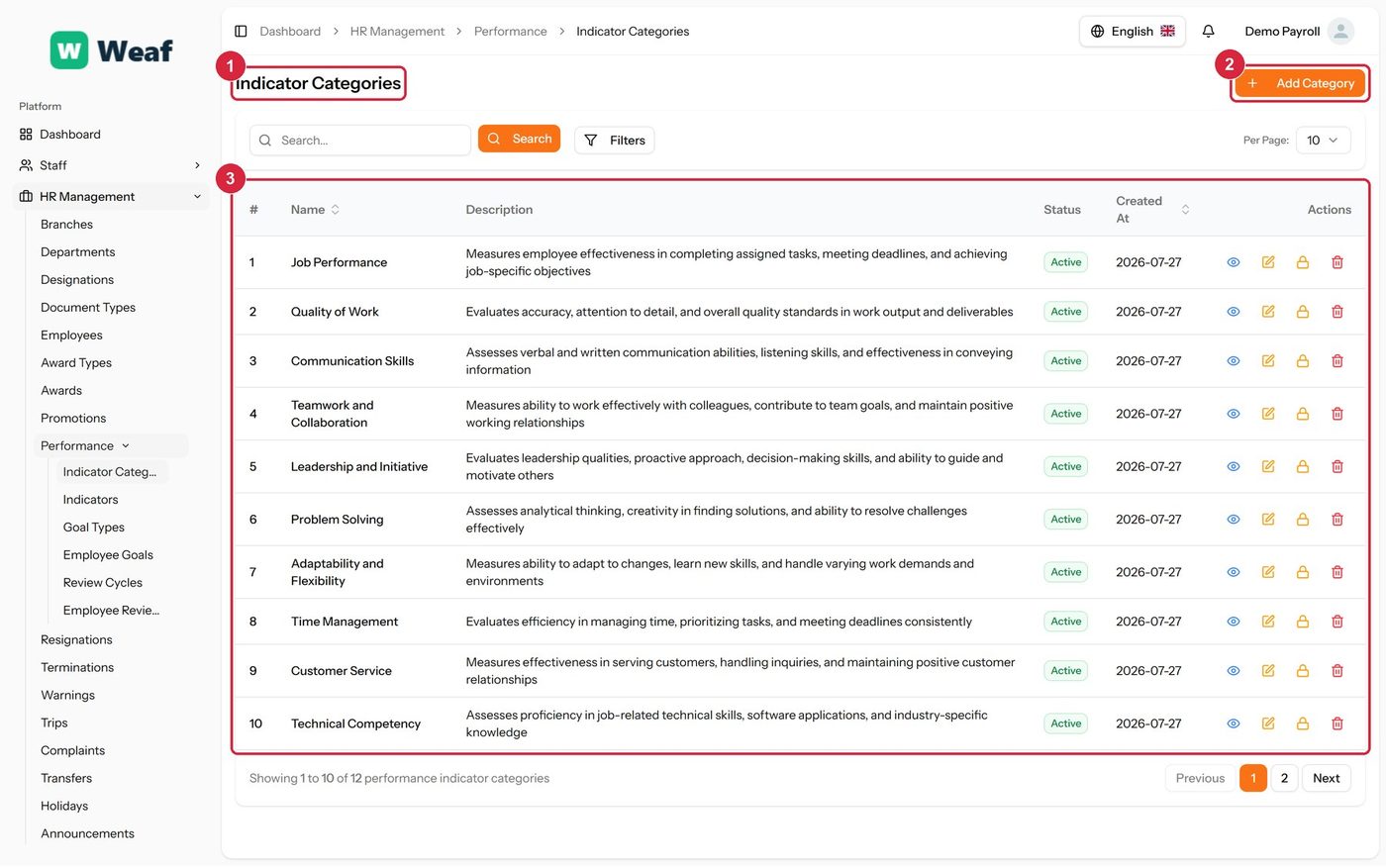The height and width of the screenshot is (868, 1386).
Task: Click the Demo Payroll user avatar
Action: click(x=1340, y=32)
